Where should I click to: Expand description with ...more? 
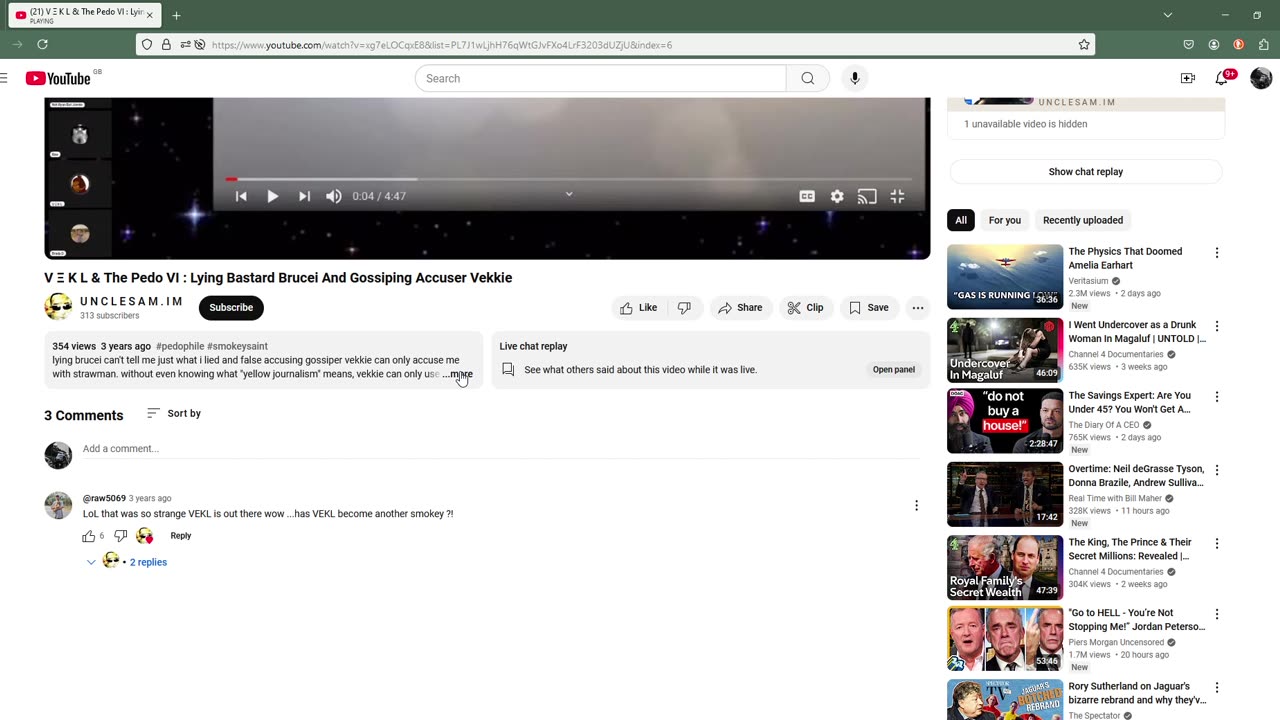[458, 374]
